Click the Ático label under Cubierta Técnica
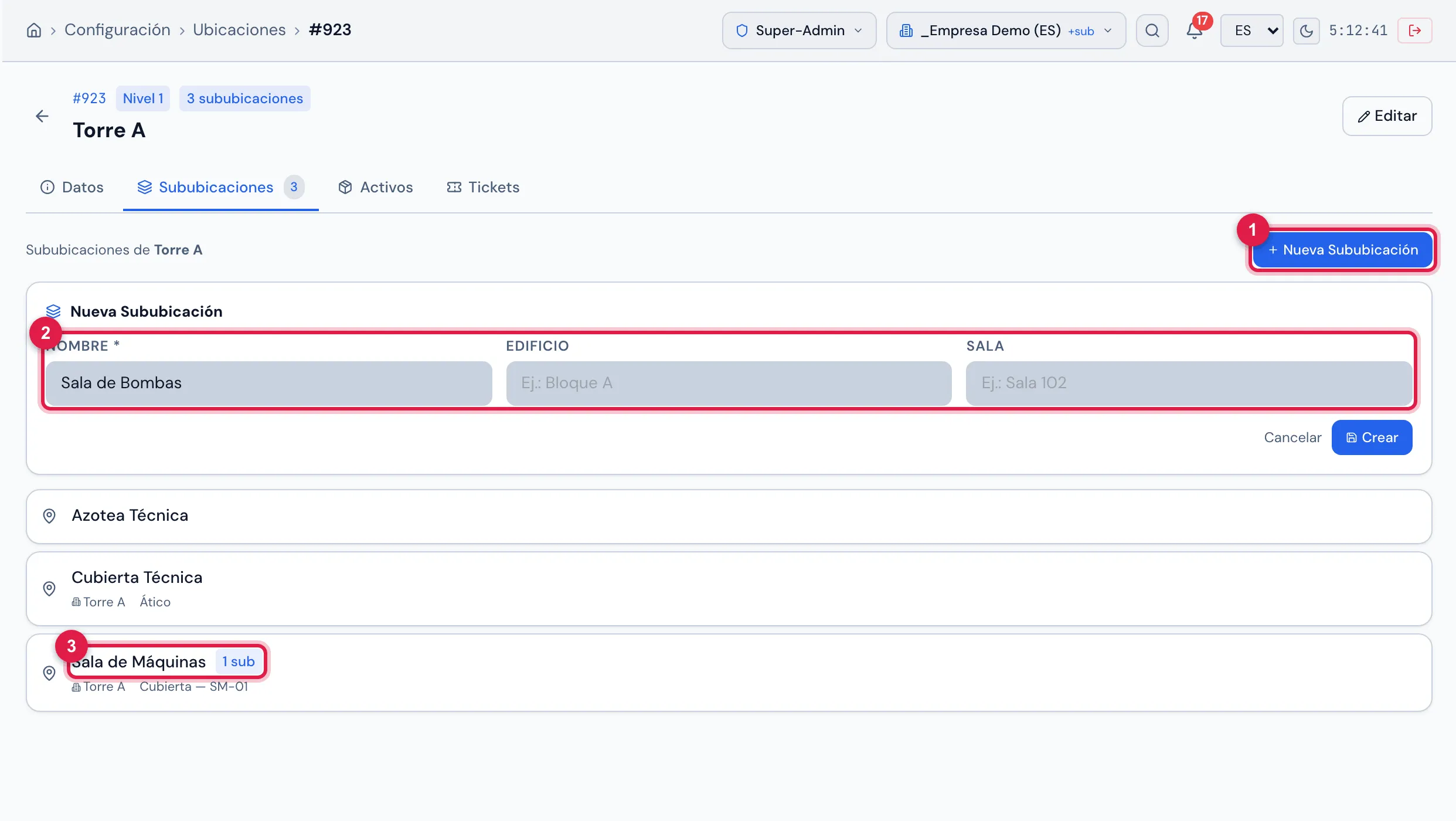Viewport: 1456px width, 821px height. click(x=155, y=602)
